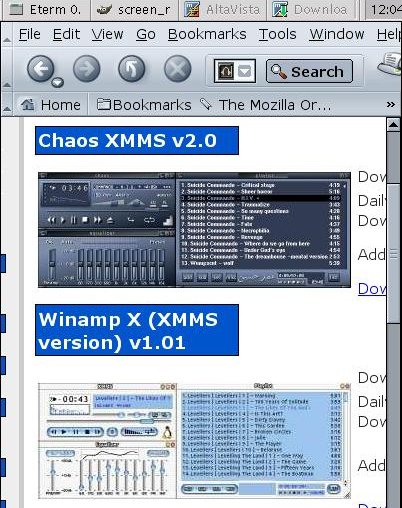Open the Go menu

(x=146, y=34)
